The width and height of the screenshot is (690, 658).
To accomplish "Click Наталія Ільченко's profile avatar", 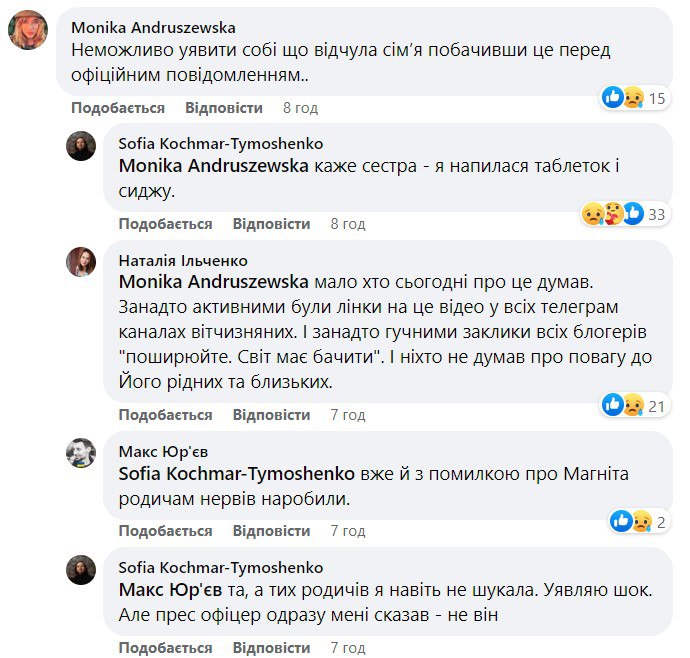I will point(81,262).
